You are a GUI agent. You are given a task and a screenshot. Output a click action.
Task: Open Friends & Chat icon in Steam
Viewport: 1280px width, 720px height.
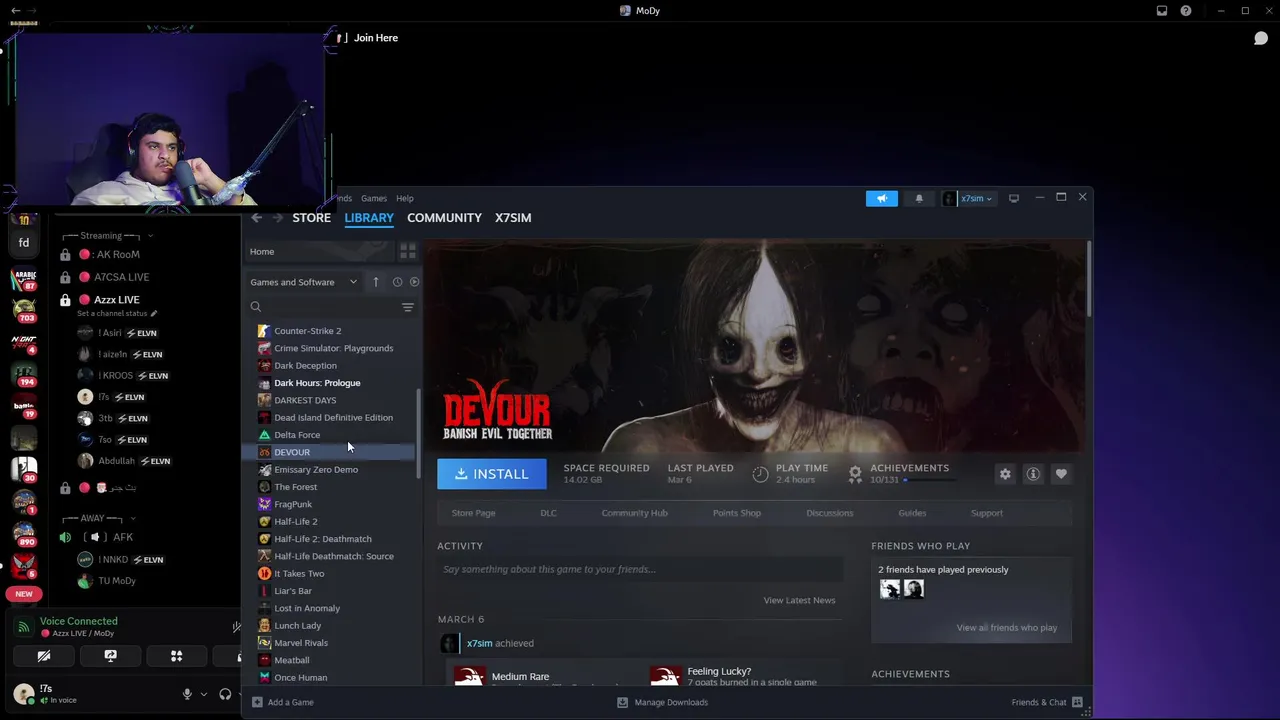1078,702
